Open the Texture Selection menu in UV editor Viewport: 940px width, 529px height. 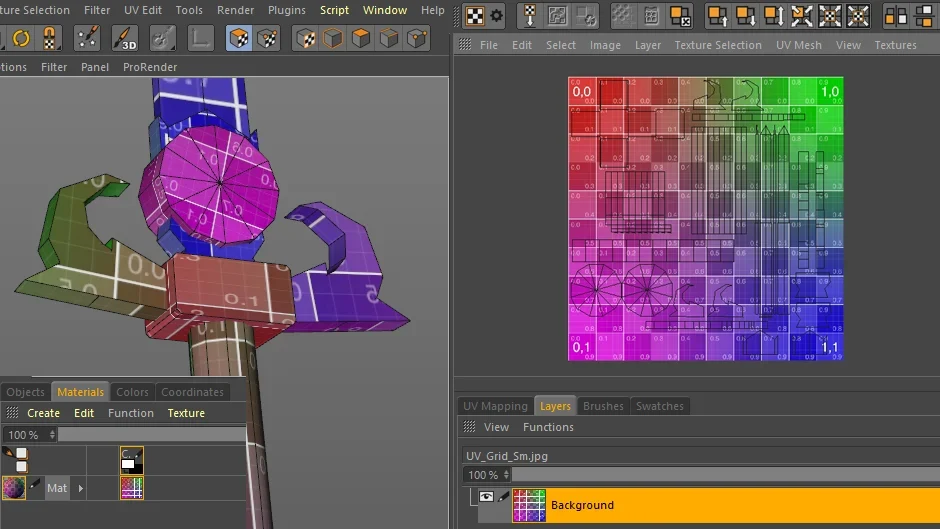pyautogui.click(x=718, y=45)
